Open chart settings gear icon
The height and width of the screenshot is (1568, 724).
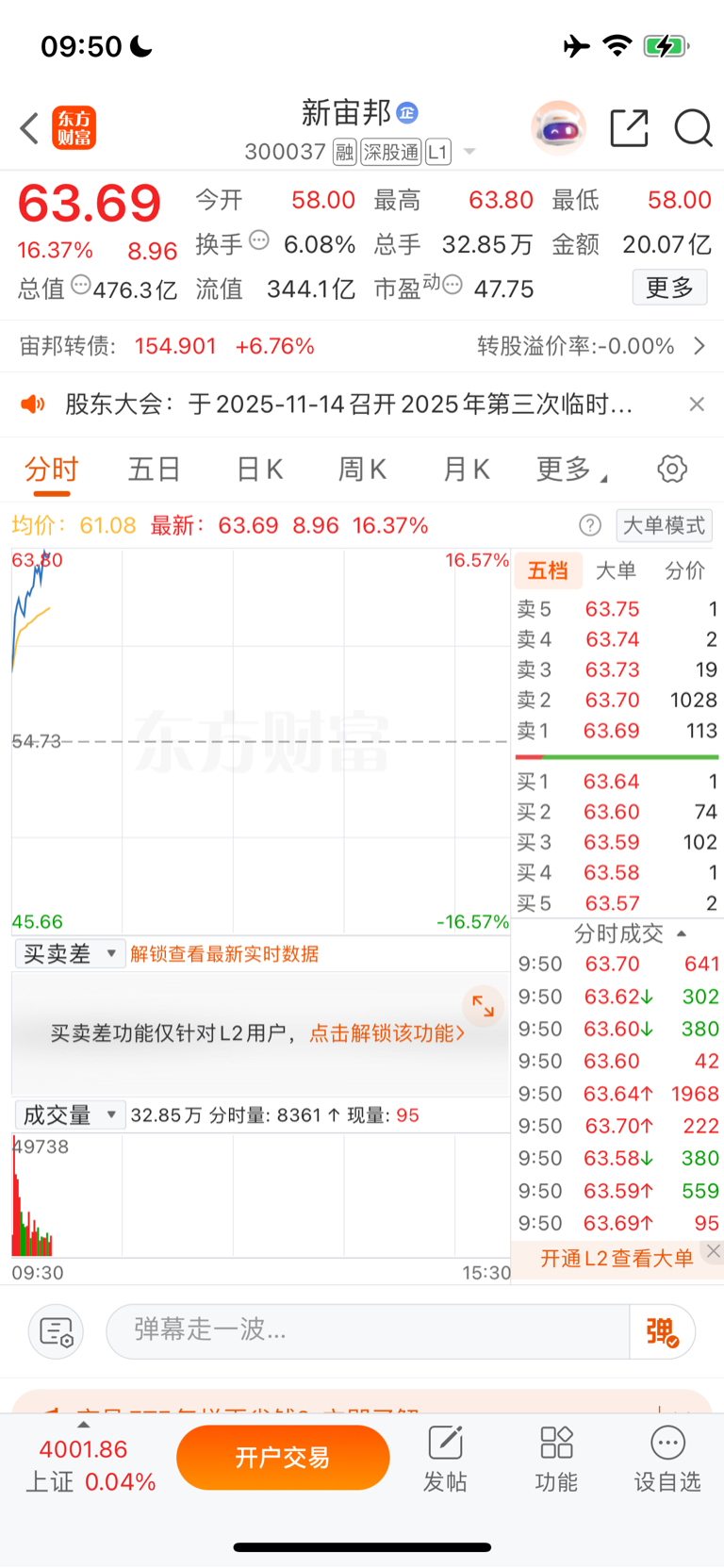tap(672, 469)
